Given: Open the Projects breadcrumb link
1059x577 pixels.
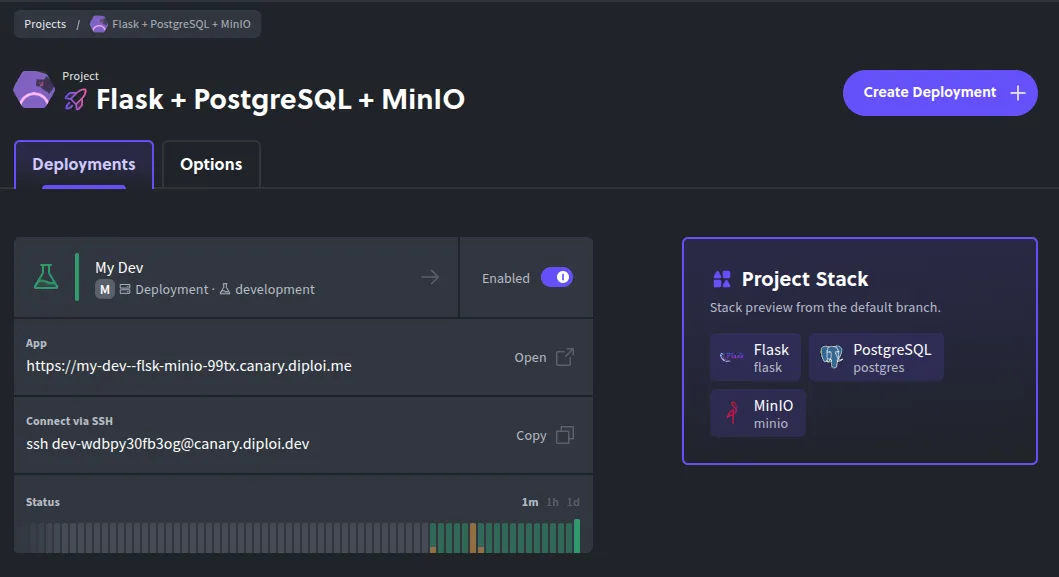Looking at the screenshot, I should 45,24.
